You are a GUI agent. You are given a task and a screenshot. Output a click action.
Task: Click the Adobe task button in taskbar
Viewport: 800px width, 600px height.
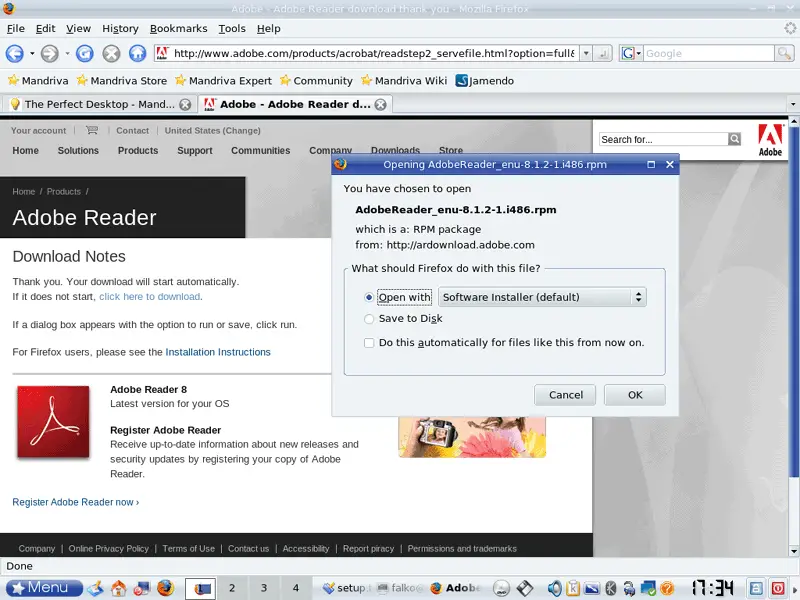coord(456,588)
